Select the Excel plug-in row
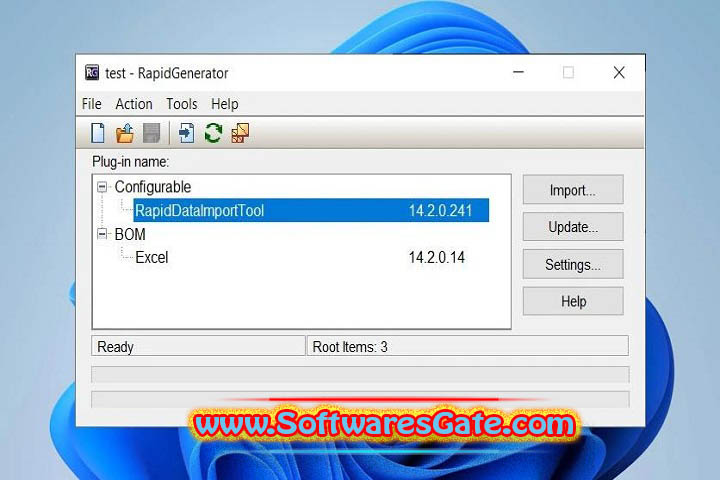Viewport: 720px width, 480px height. point(300,257)
